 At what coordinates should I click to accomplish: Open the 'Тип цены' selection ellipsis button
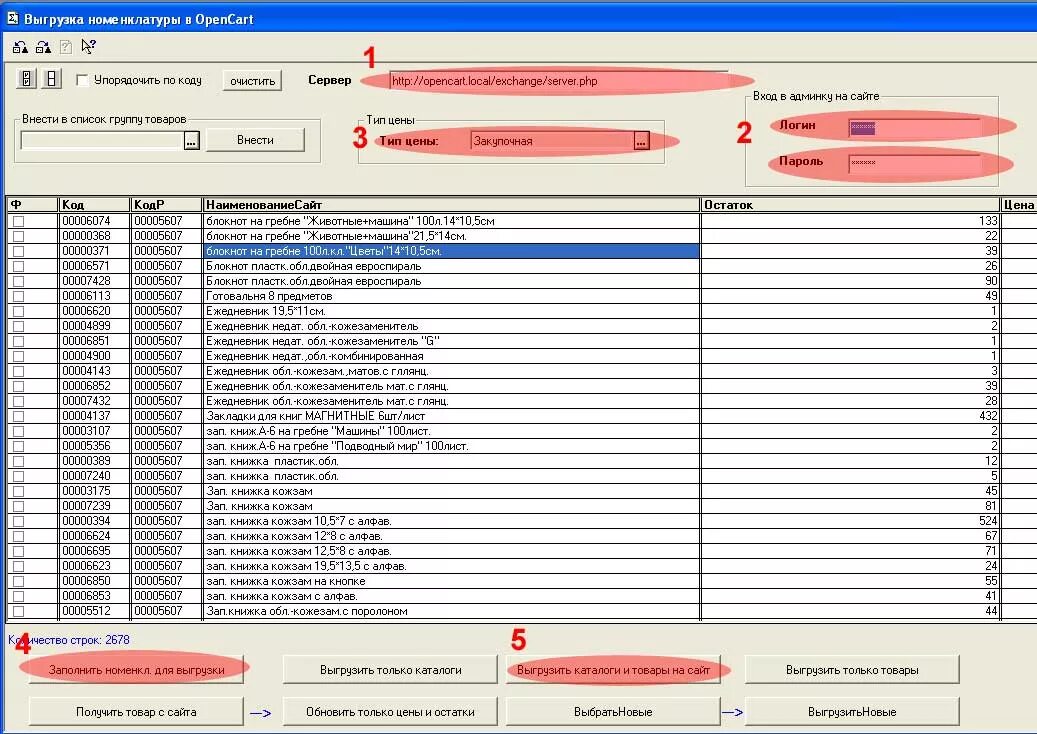pos(642,141)
